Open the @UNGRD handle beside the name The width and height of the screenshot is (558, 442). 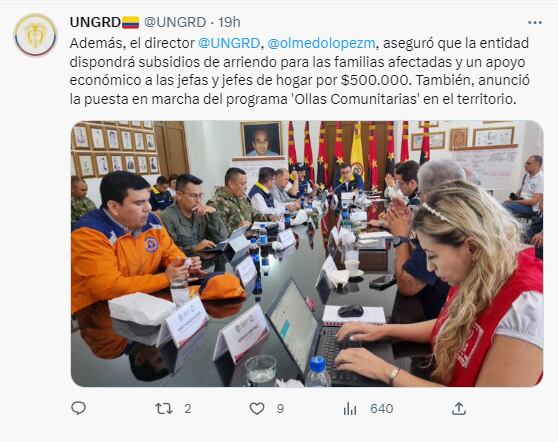click(x=175, y=22)
